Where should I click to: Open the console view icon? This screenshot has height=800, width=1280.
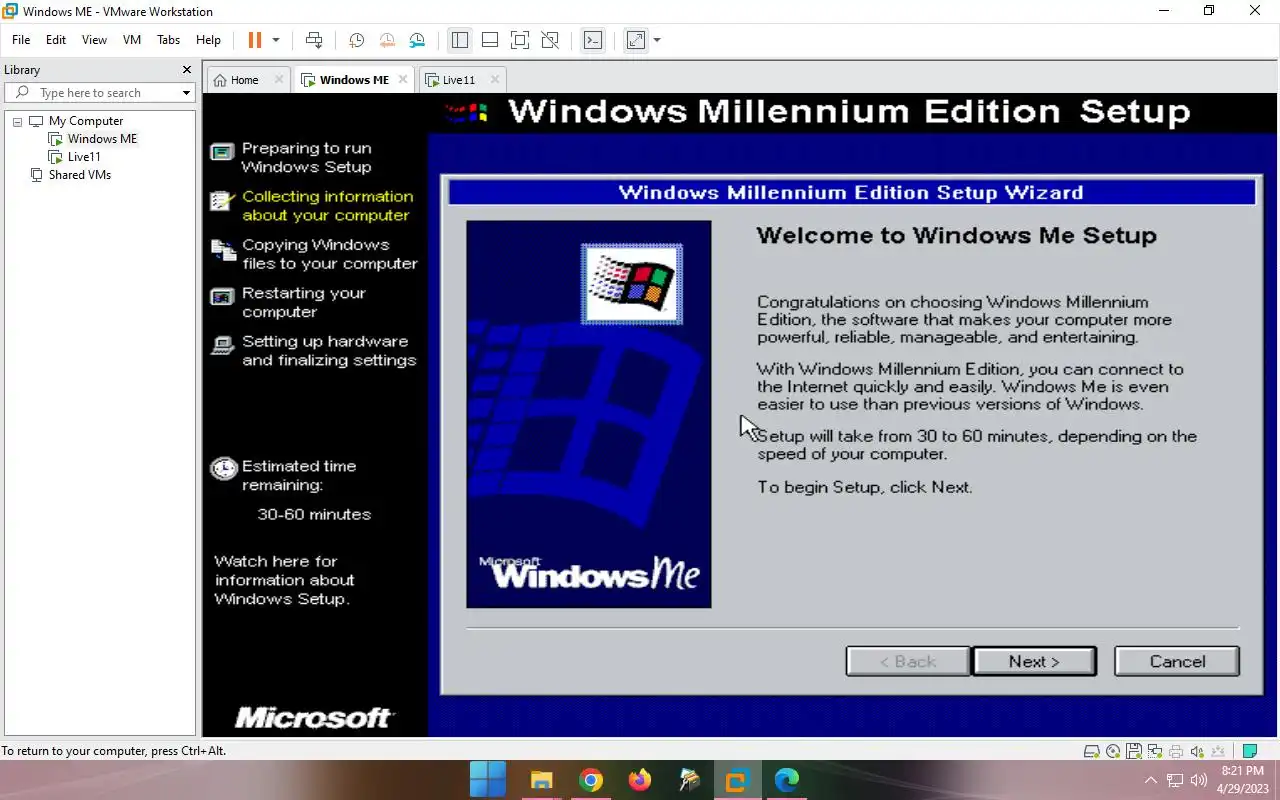point(593,40)
